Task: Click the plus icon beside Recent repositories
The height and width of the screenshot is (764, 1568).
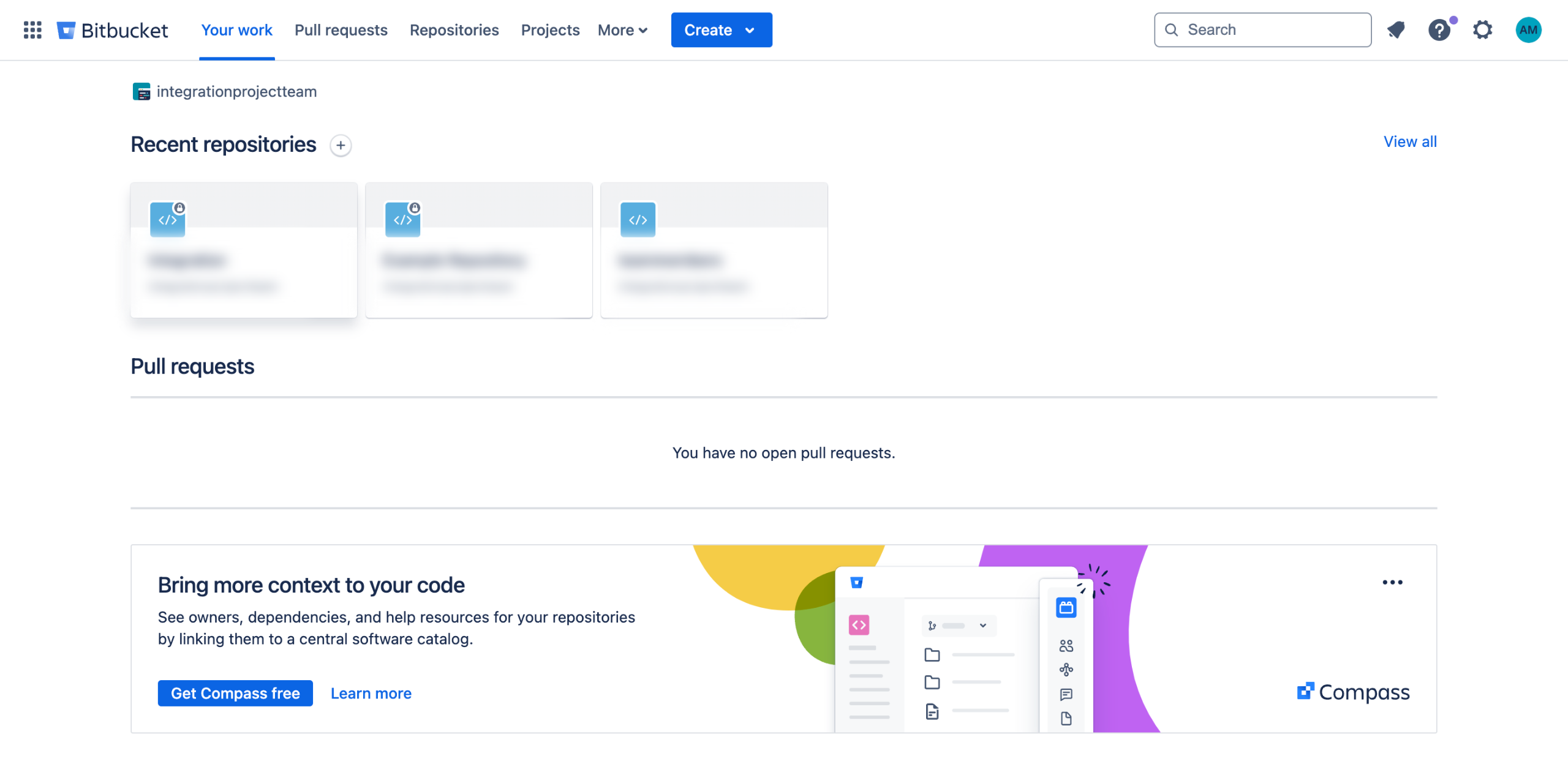Action: 341,146
